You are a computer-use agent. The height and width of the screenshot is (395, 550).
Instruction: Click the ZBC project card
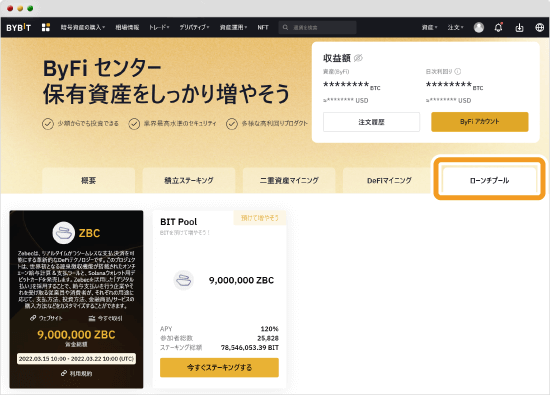click(76, 299)
